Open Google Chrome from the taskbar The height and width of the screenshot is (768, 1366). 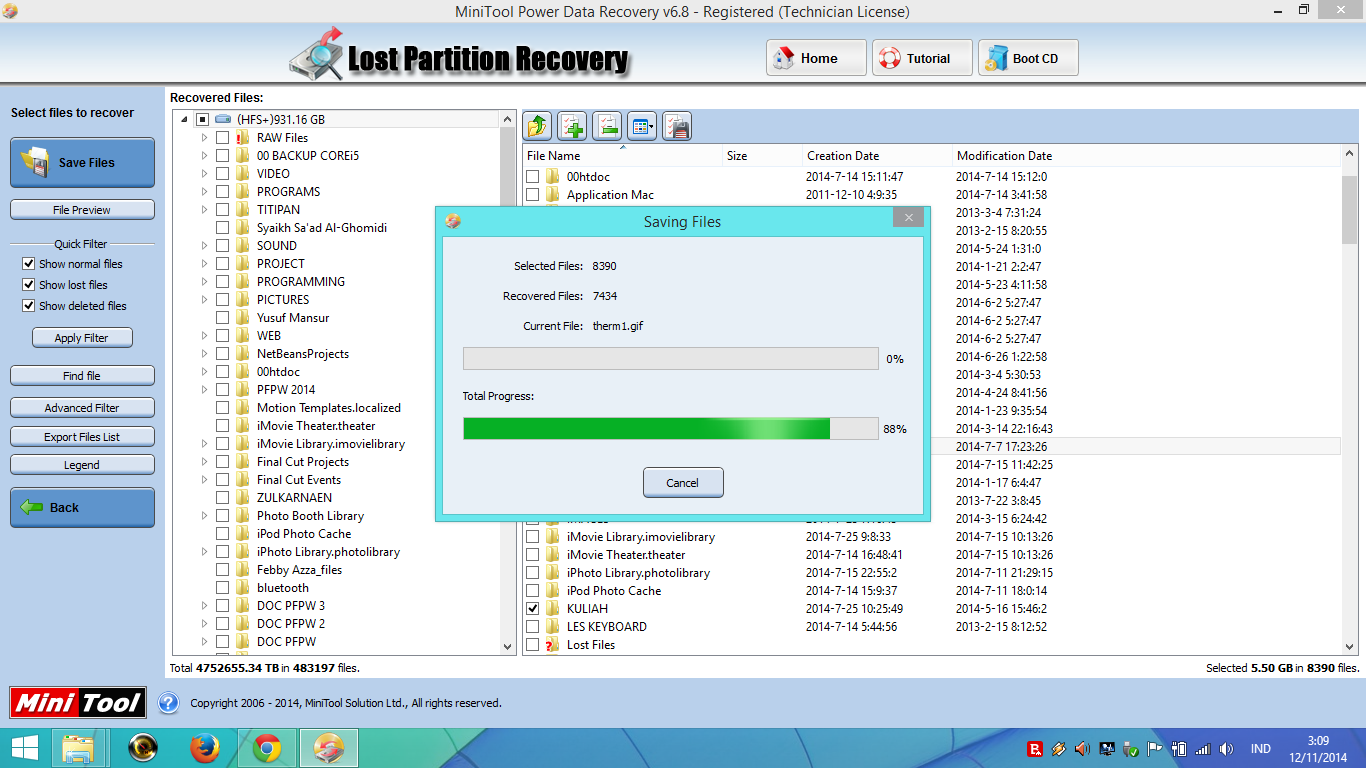click(266, 748)
